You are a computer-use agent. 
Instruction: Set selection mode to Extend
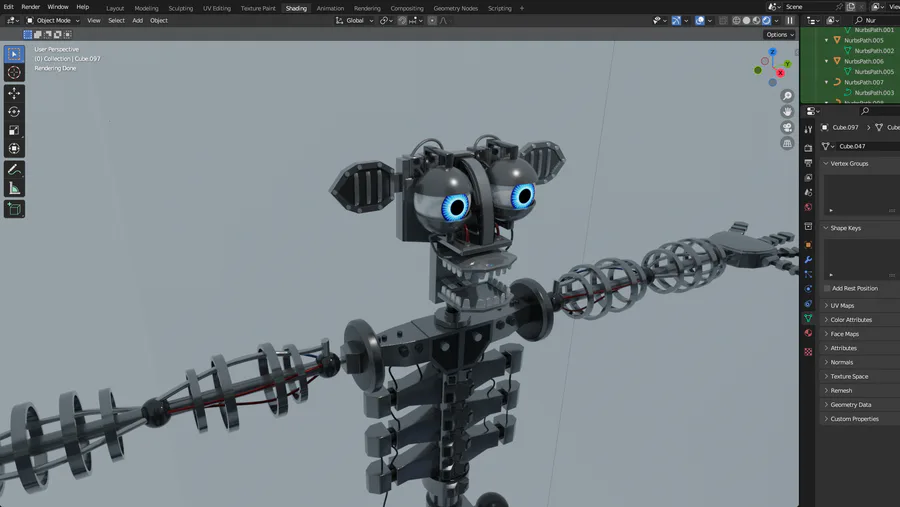coord(37,34)
